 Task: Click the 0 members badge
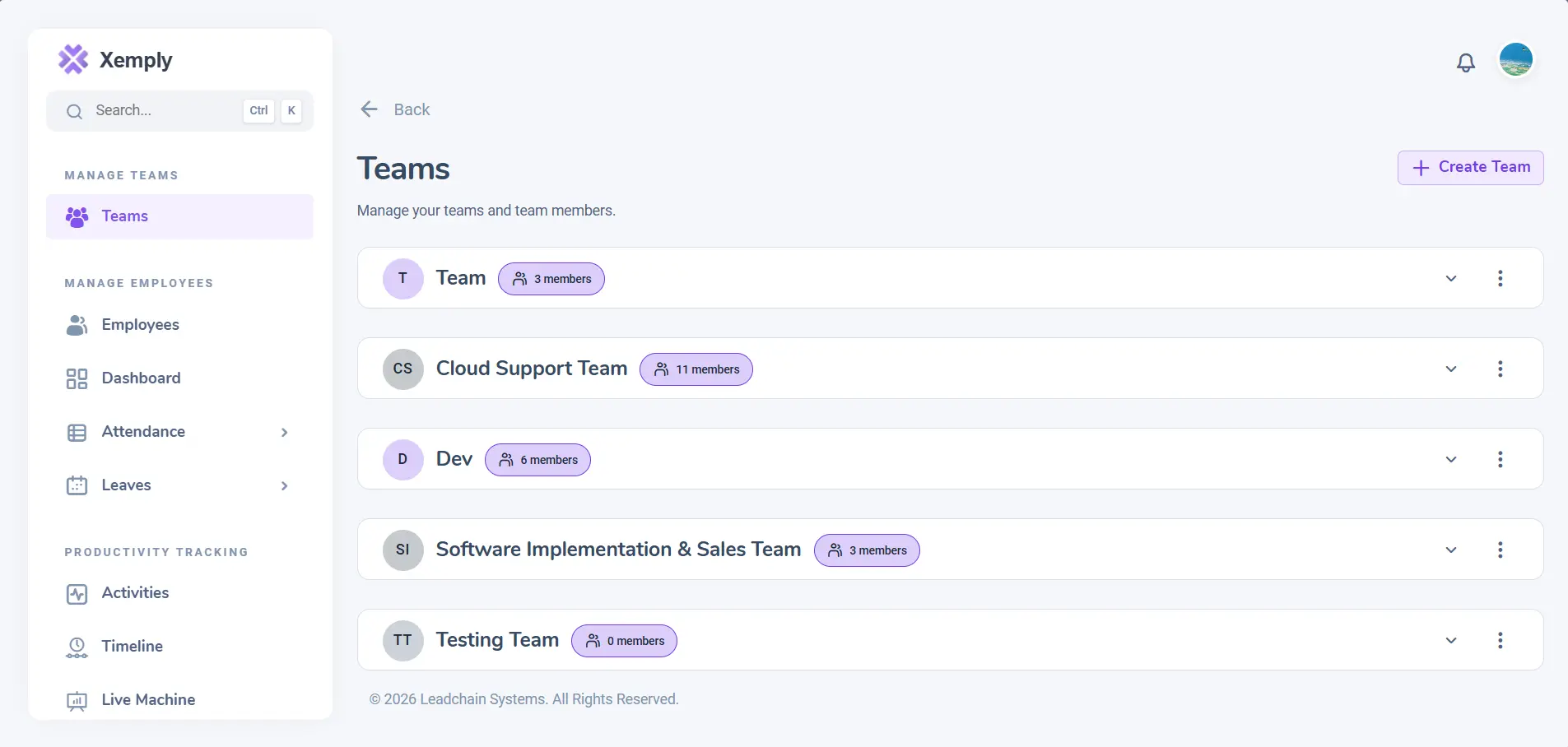(624, 641)
